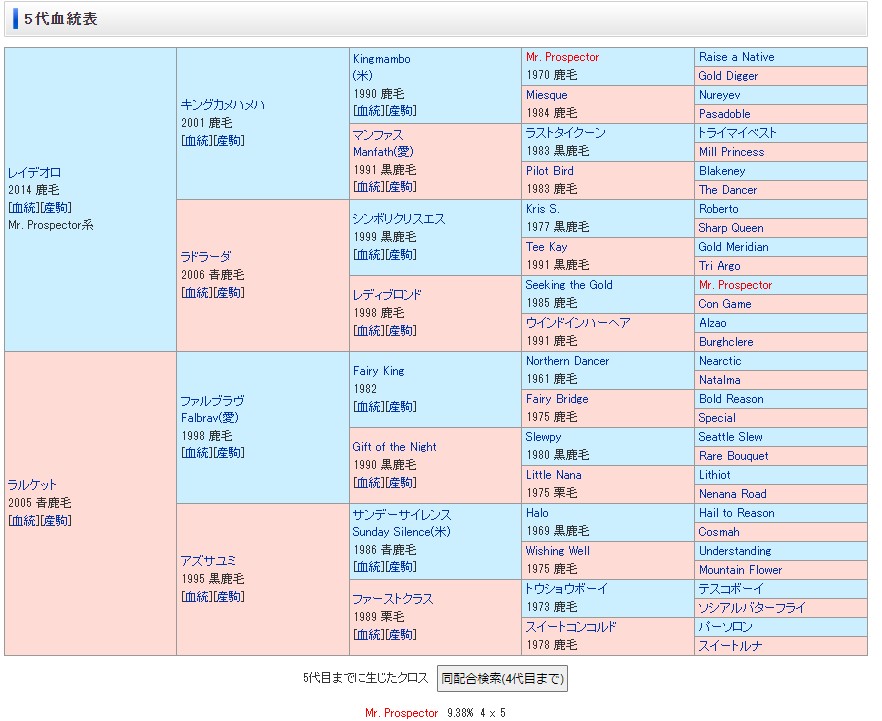Open the ファルブラヴ horse page
Viewport: 882px width, 721px height.
(212, 400)
